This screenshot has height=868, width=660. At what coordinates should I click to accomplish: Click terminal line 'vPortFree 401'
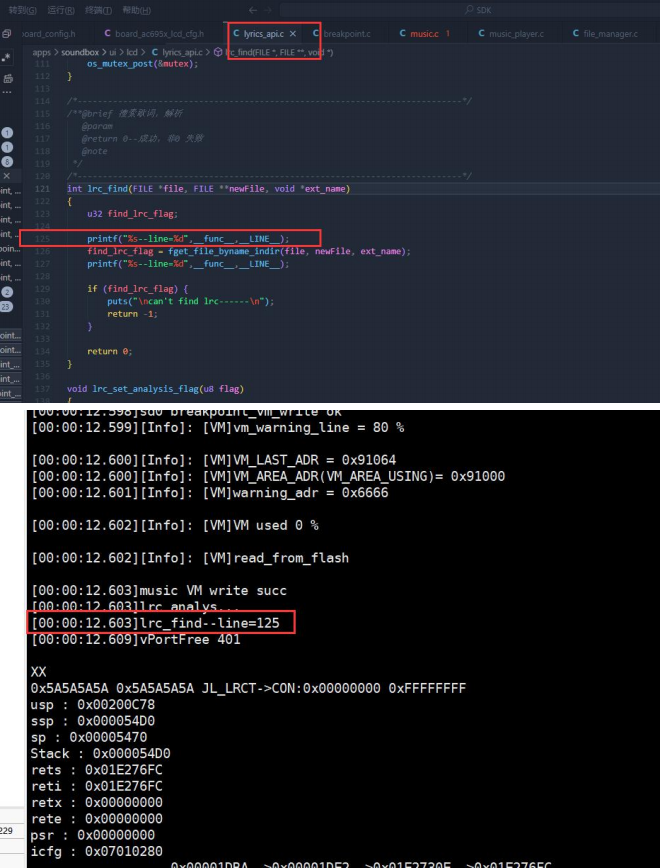click(136, 639)
